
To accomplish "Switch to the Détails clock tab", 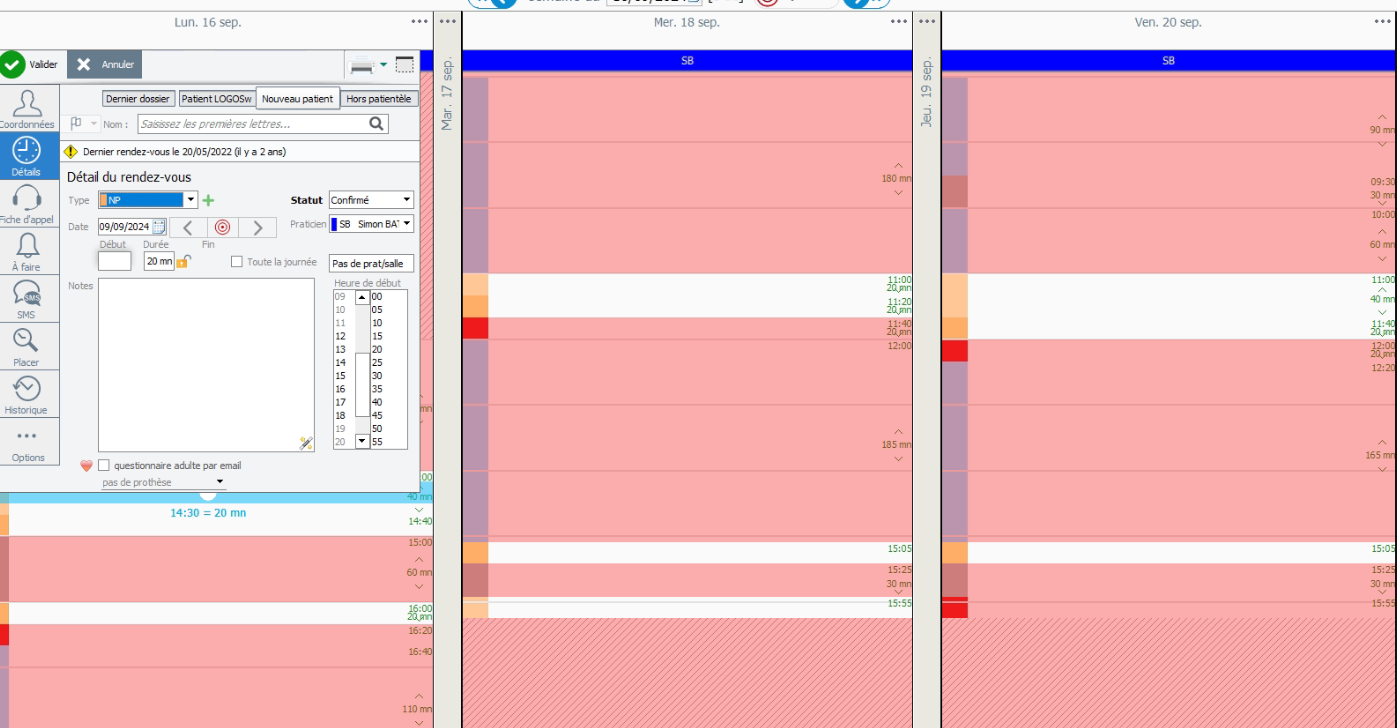I will point(27,156).
